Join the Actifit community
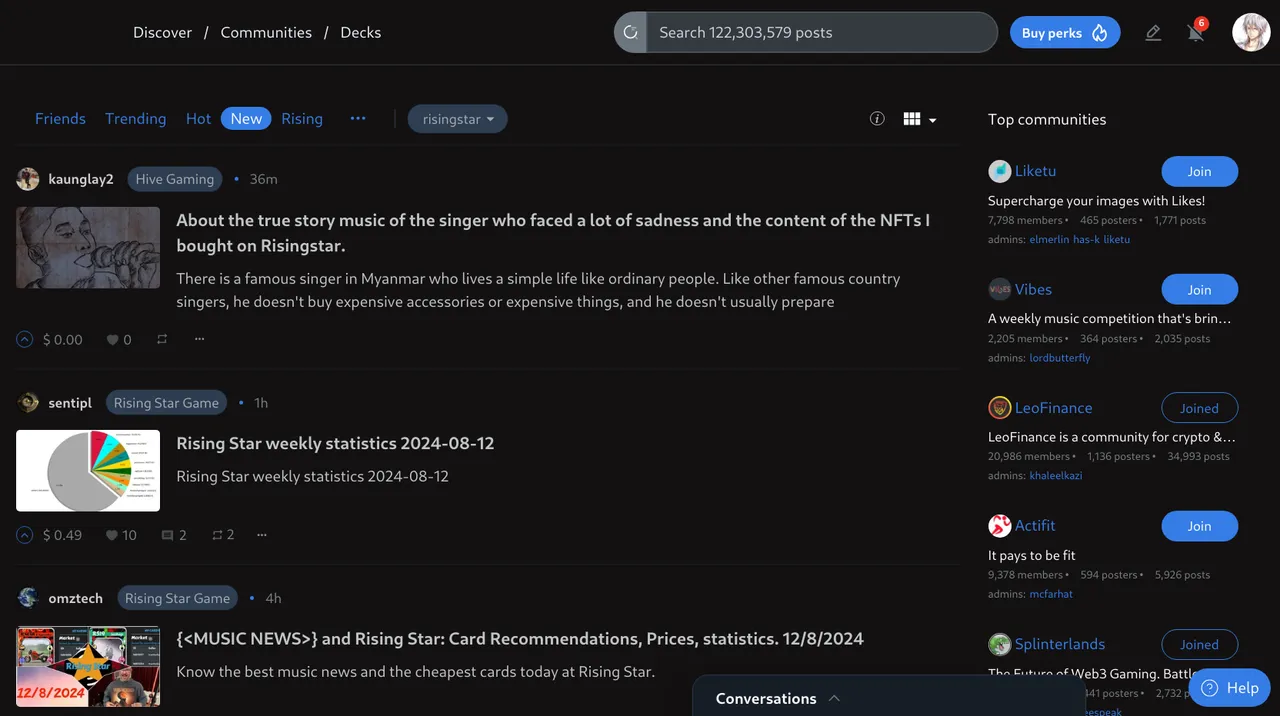The image size is (1280, 716). coord(1199,526)
